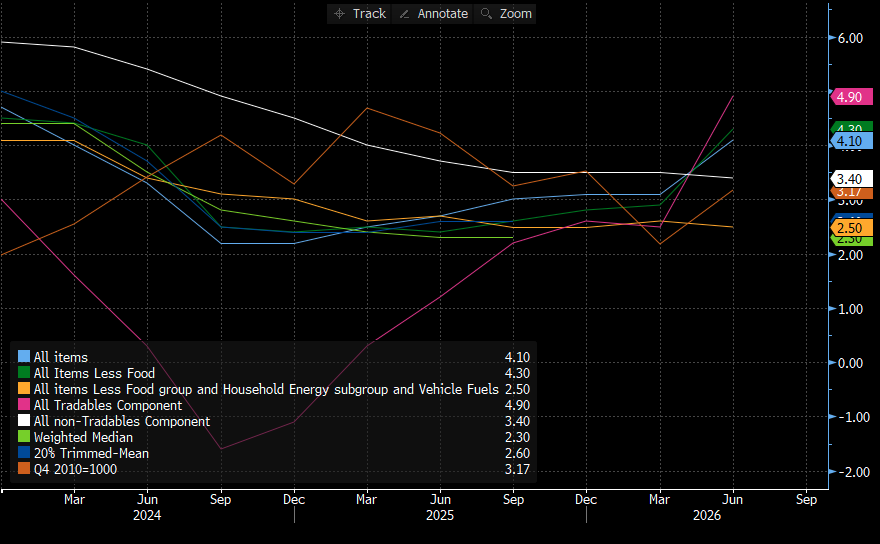The width and height of the screenshot is (880, 544).
Task: Click the Weighted Median lime swatch
Action: (x=24, y=437)
